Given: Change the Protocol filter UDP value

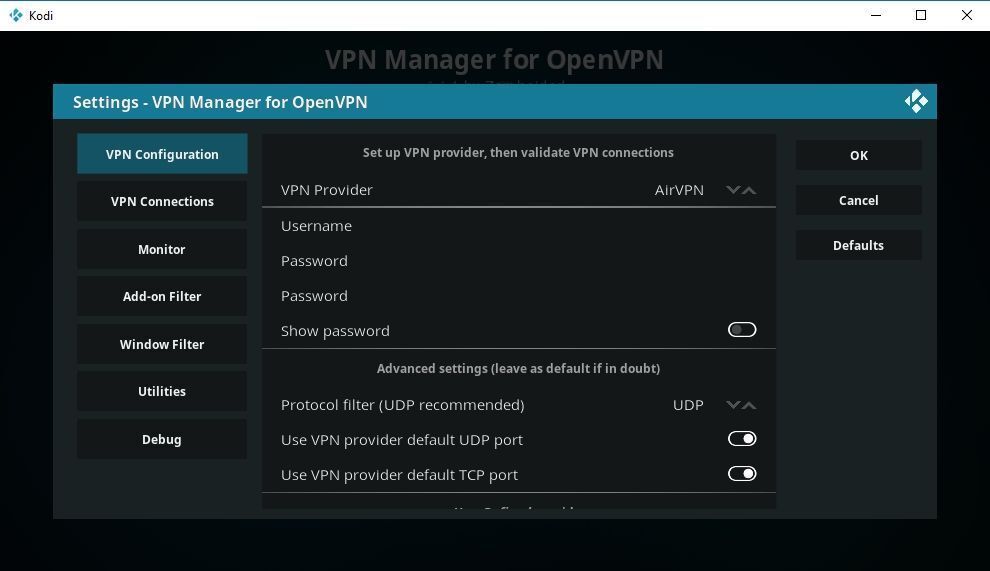Looking at the screenshot, I should tap(688, 405).
